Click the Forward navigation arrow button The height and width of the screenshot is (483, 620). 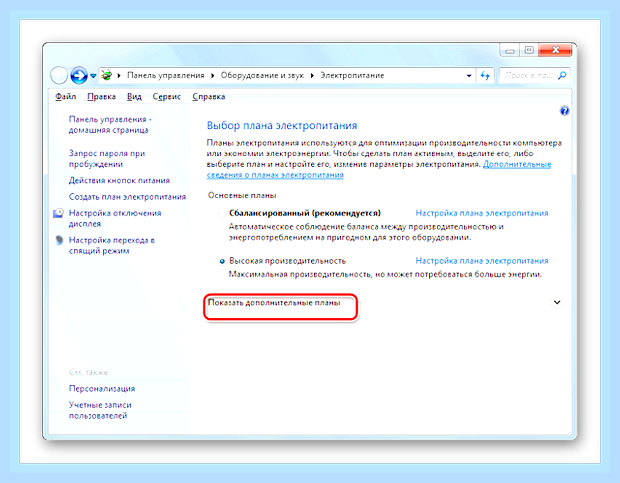point(79,75)
